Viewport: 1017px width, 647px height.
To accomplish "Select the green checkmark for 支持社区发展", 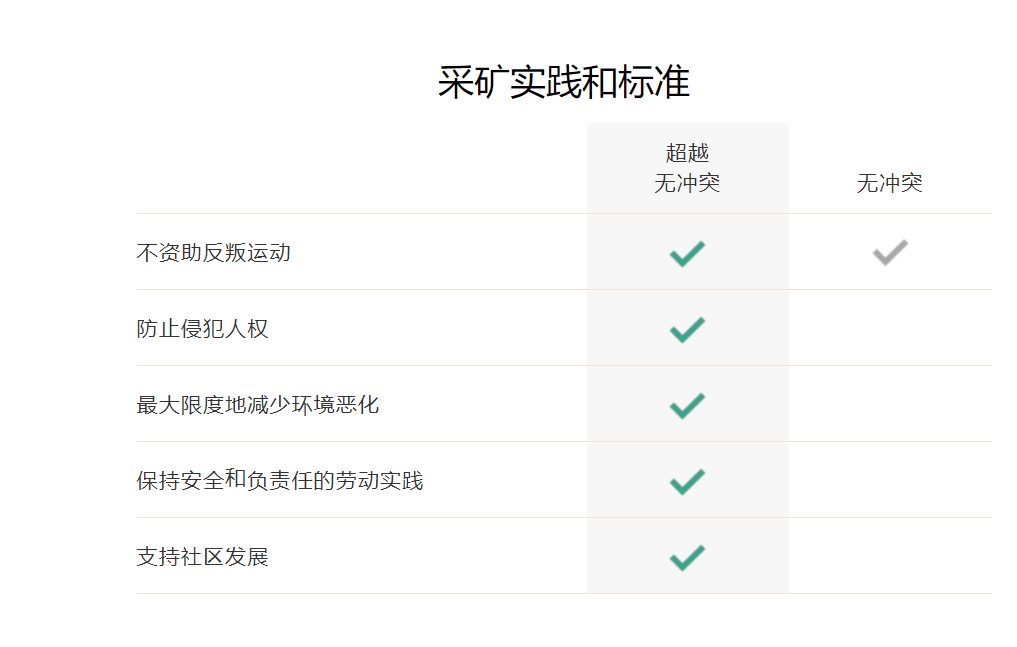I will point(687,557).
